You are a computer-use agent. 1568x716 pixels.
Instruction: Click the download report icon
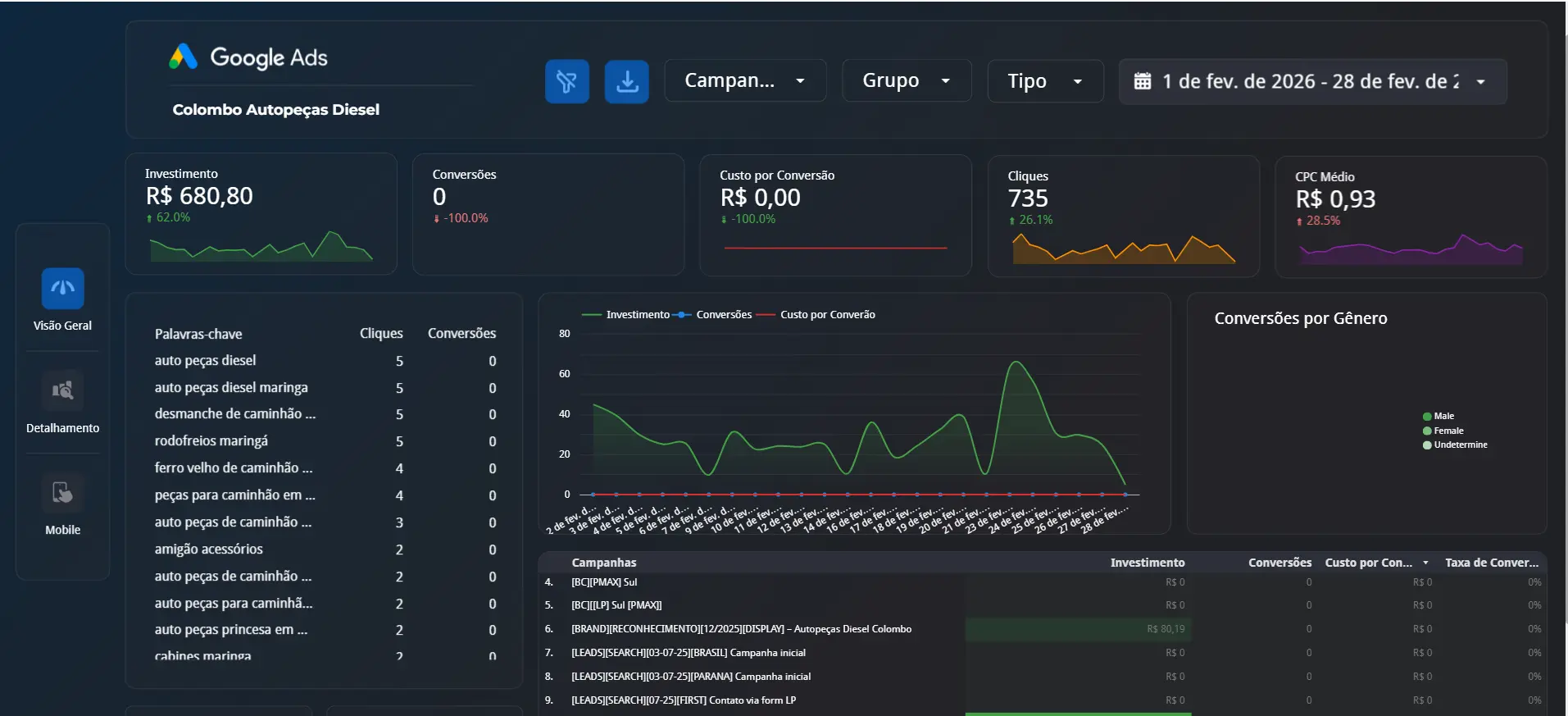pos(626,81)
